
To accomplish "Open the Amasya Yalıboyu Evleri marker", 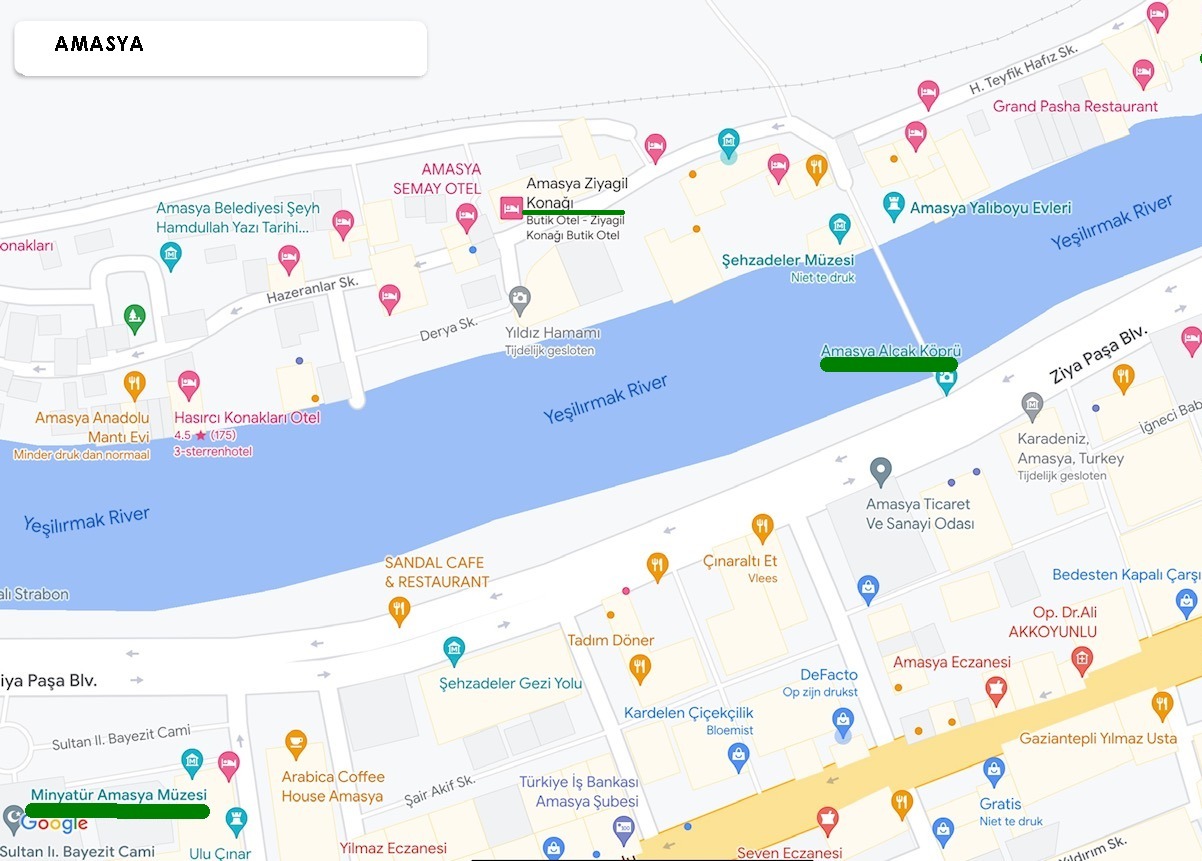I will coord(893,207).
